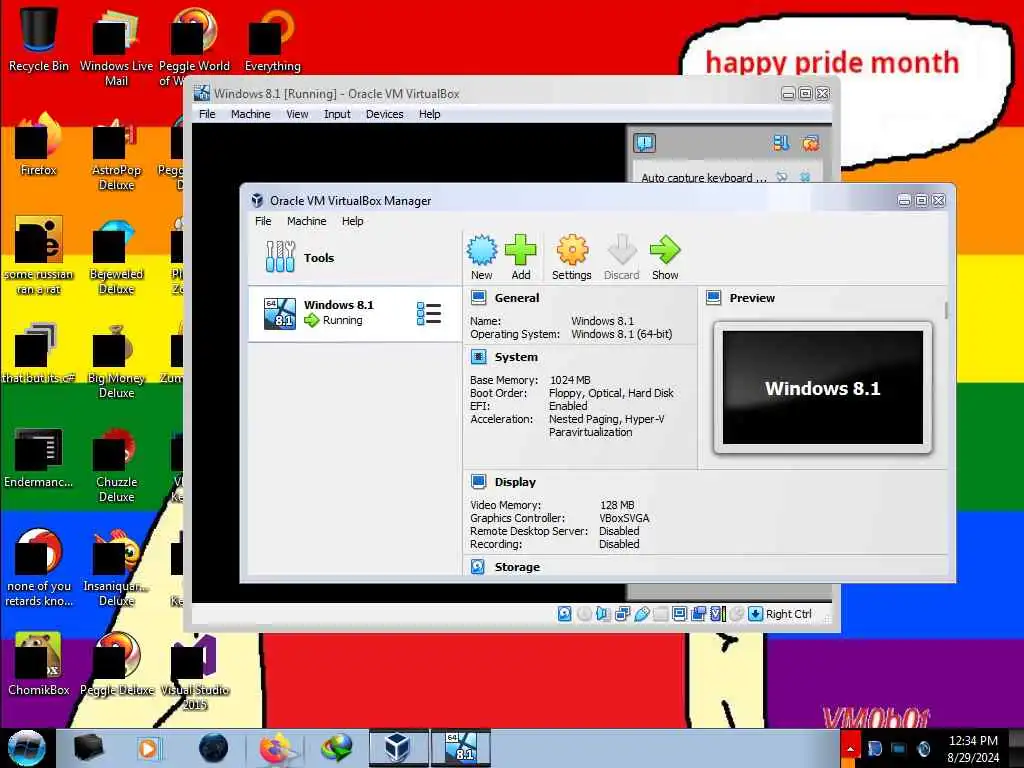Click the VirtualBox Manager cube taskbar button
This screenshot has width=1024, height=768.
(x=398, y=748)
